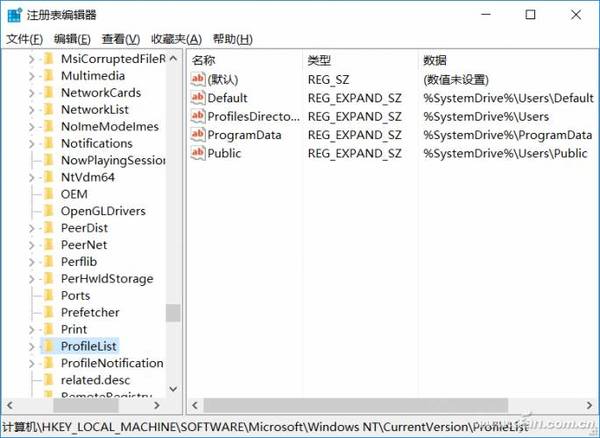Select the value named ProgramData

tap(245, 135)
